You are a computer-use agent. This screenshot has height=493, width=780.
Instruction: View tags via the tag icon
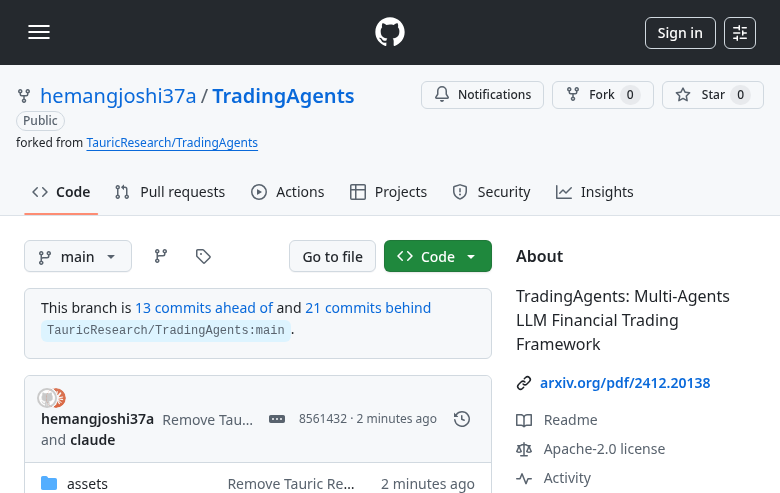203,257
